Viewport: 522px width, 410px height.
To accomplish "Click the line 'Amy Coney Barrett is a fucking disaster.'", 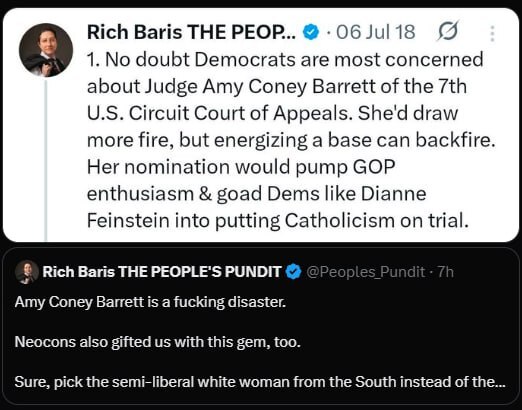I will (150, 302).
